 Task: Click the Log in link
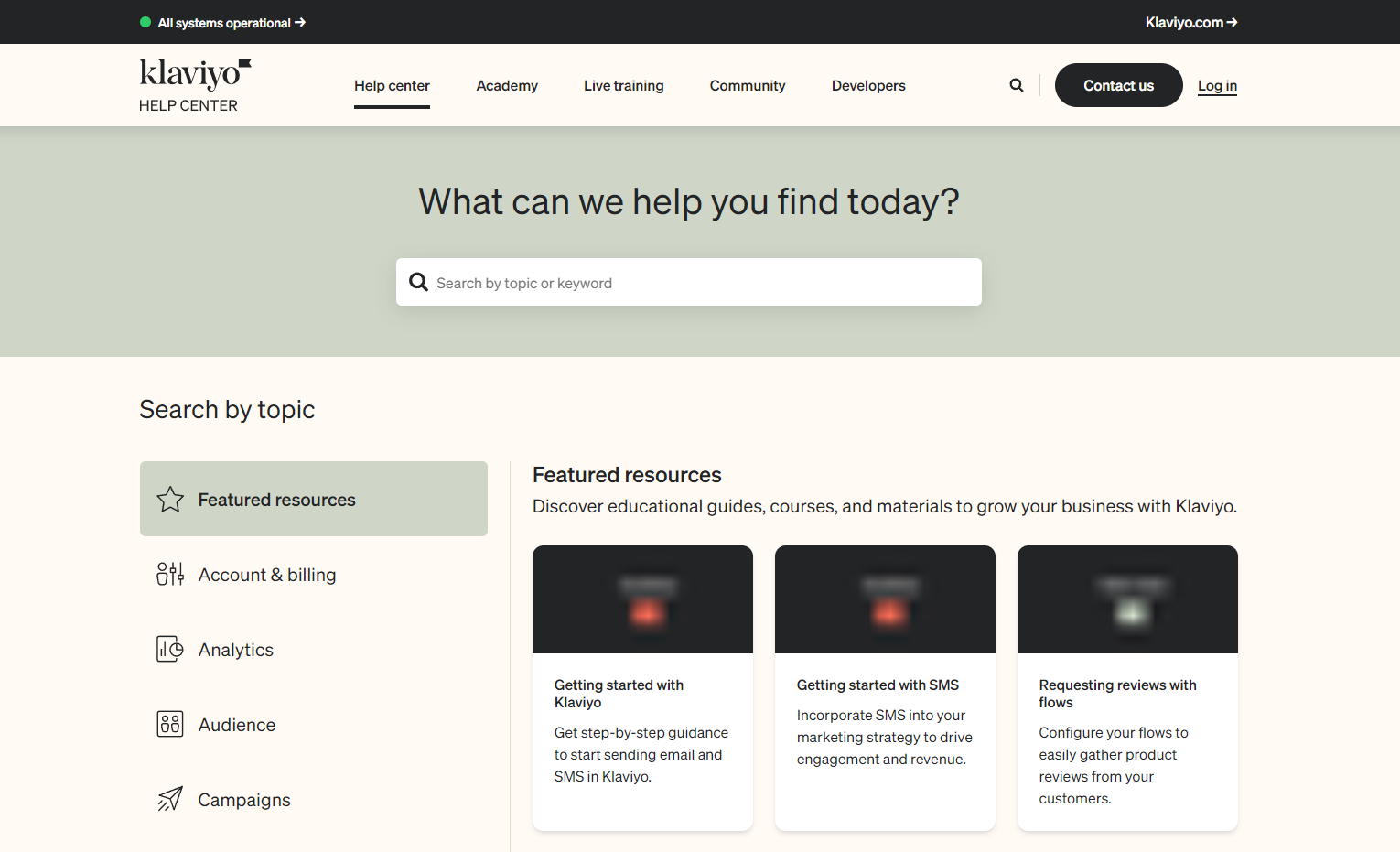(1217, 85)
